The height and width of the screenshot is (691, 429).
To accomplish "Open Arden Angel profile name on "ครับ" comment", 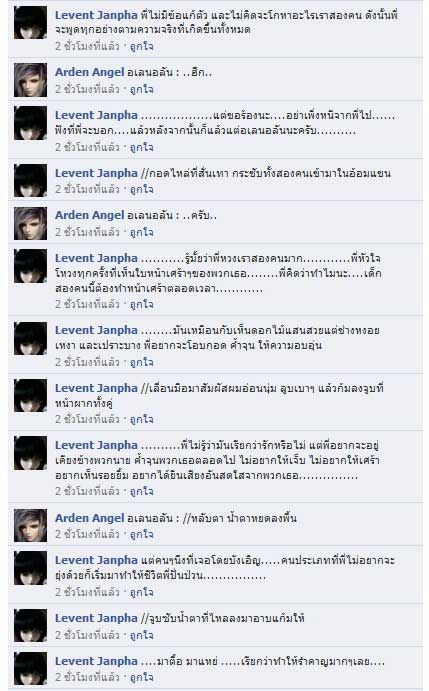I will coord(90,215).
